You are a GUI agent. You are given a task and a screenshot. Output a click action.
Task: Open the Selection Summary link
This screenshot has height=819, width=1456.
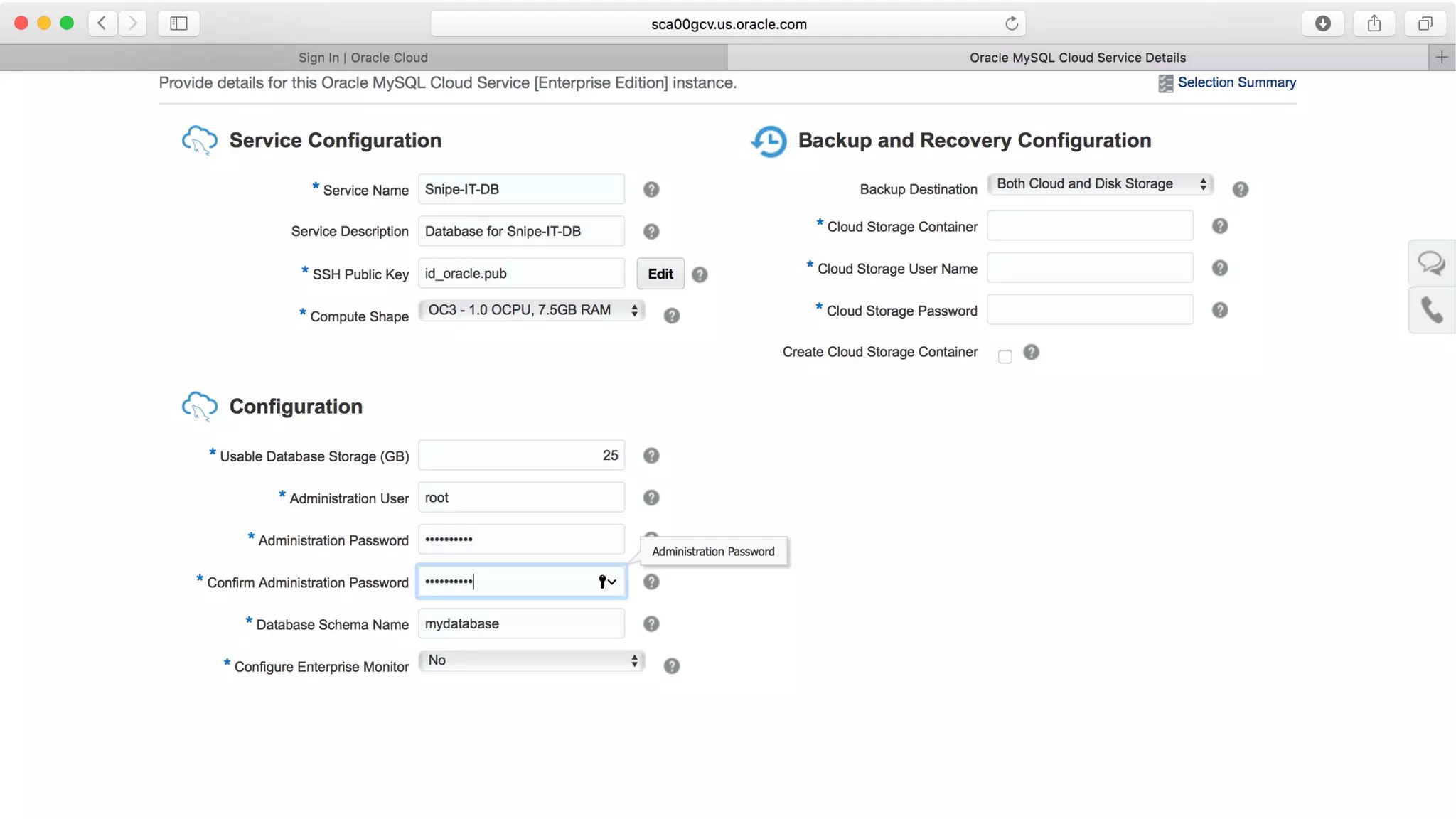click(1236, 82)
